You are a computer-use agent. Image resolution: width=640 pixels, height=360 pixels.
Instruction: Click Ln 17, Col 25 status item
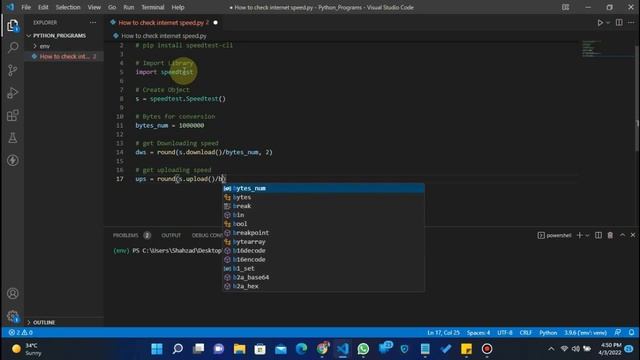(x=443, y=333)
